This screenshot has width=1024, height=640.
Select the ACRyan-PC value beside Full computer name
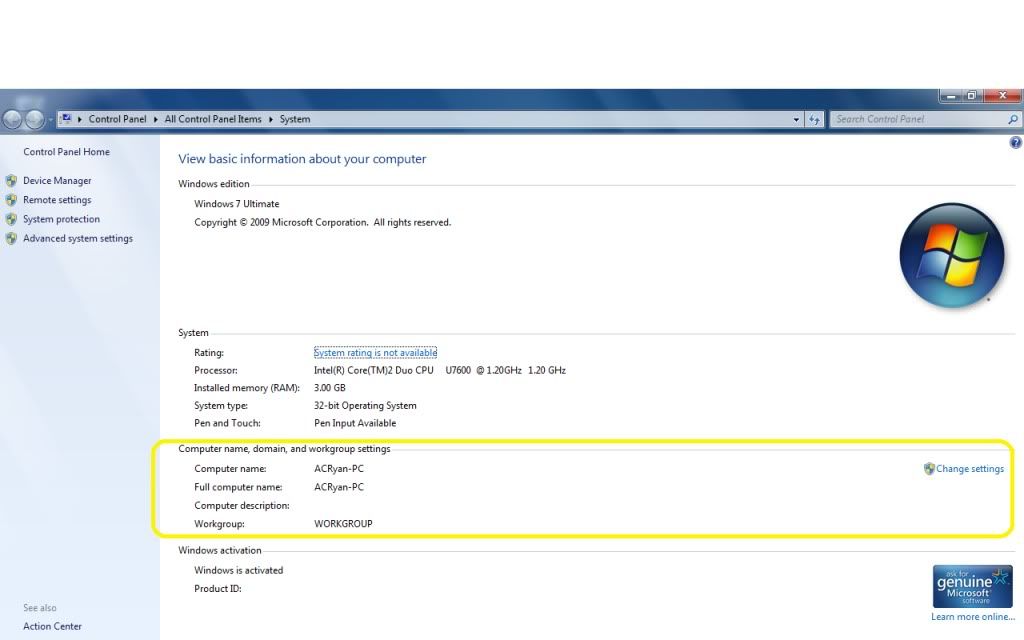[339, 487]
